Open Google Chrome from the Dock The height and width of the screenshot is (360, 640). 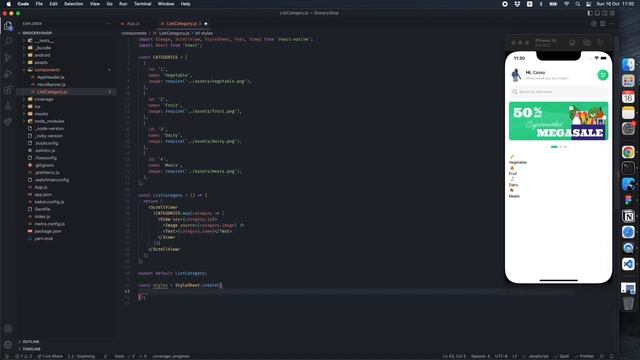coord(628,152)
